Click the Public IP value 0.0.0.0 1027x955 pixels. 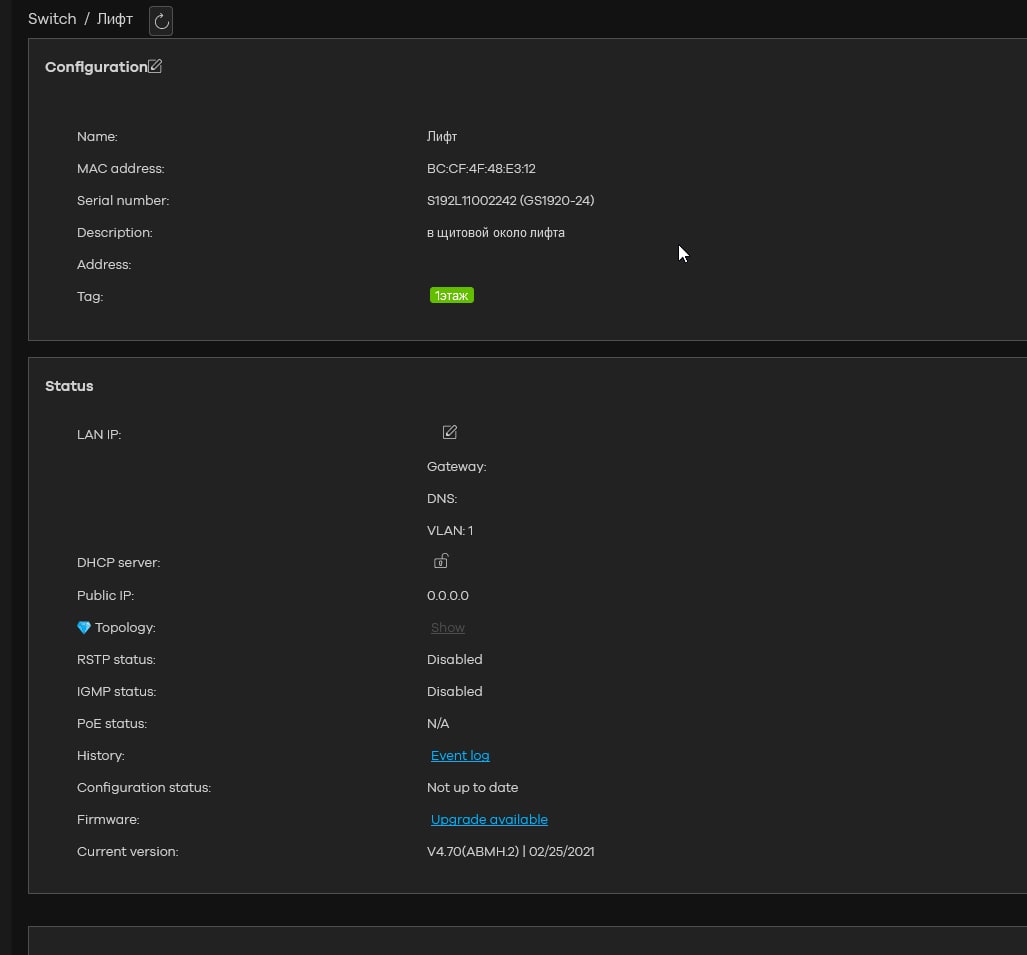(x=447, y=596)
